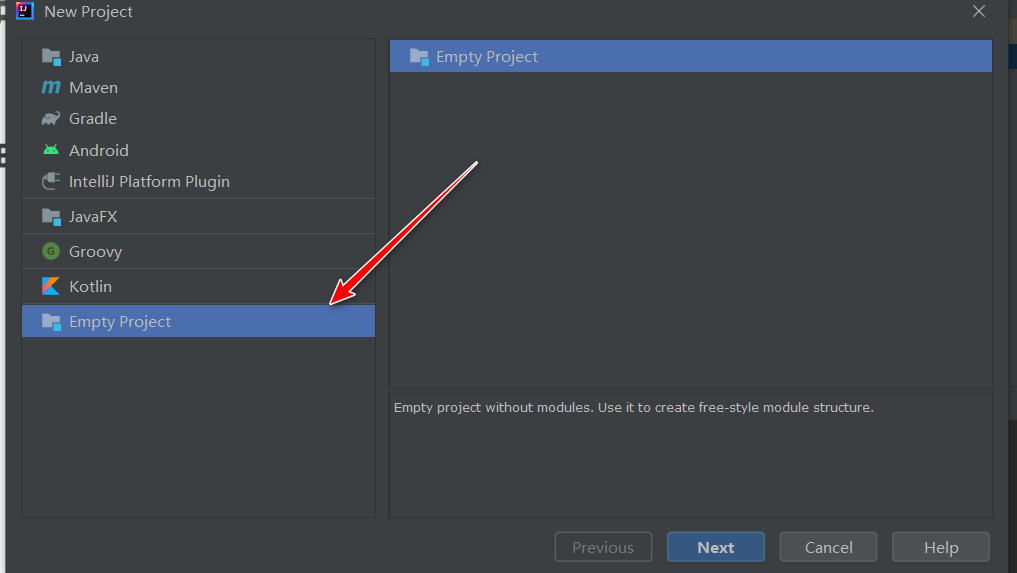The image size is (1017, 573).
Task: Select the Kotlin project type
Action: tap(198, 286)
